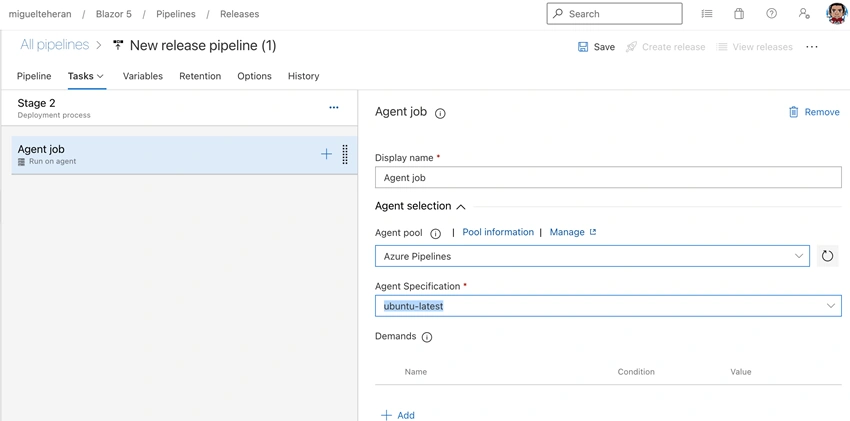Open the History tab

(304, 76)
